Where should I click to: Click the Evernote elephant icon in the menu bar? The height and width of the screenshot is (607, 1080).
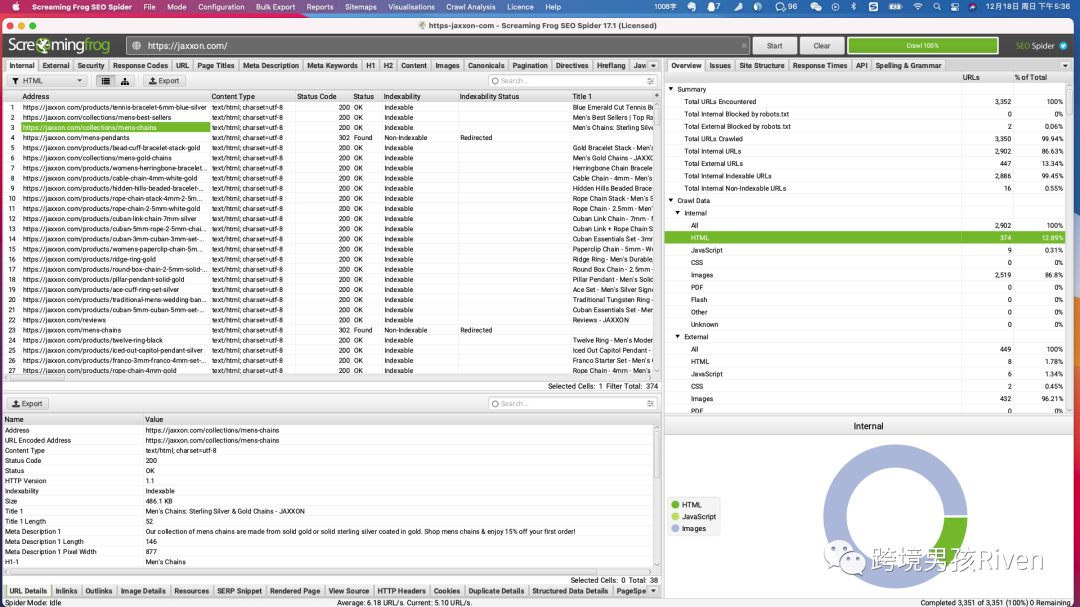[x=692, y=7]
